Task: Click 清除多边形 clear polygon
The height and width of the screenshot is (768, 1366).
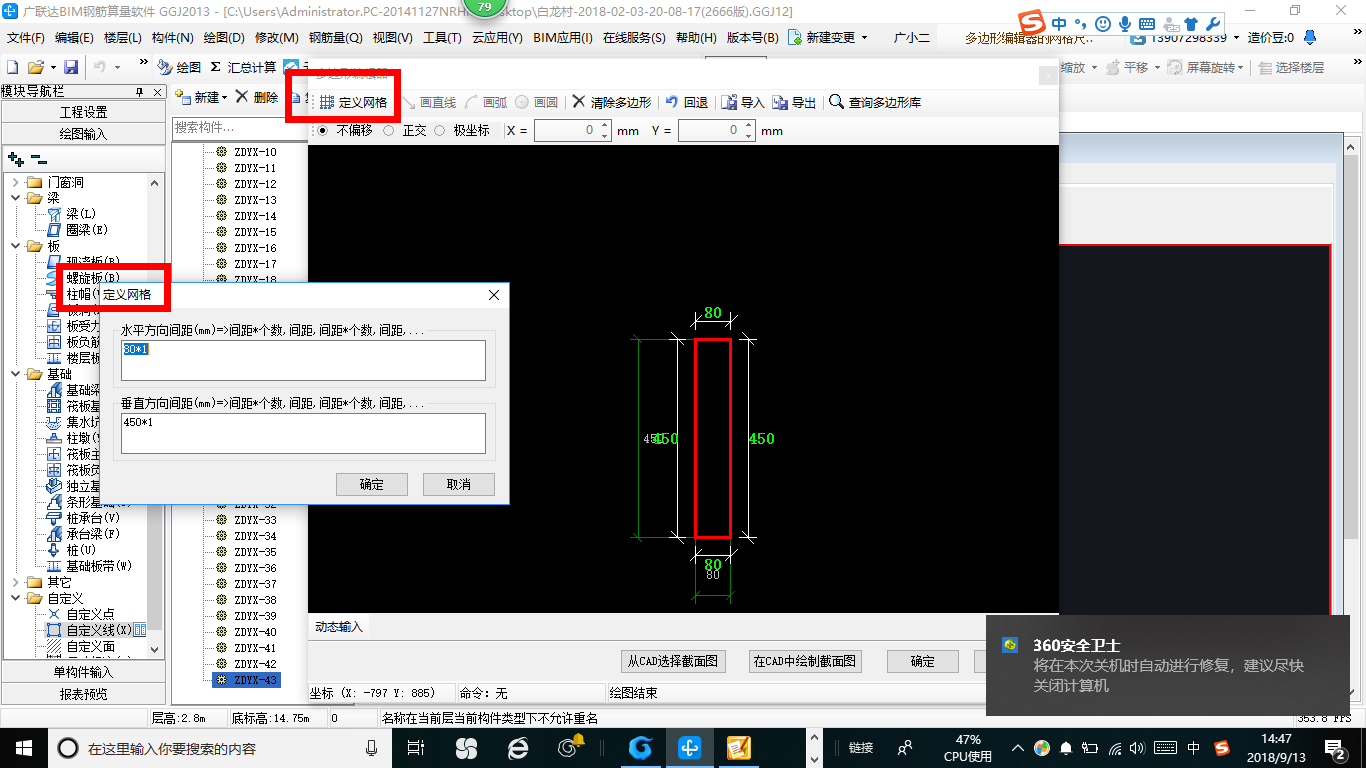Action: 612,102
